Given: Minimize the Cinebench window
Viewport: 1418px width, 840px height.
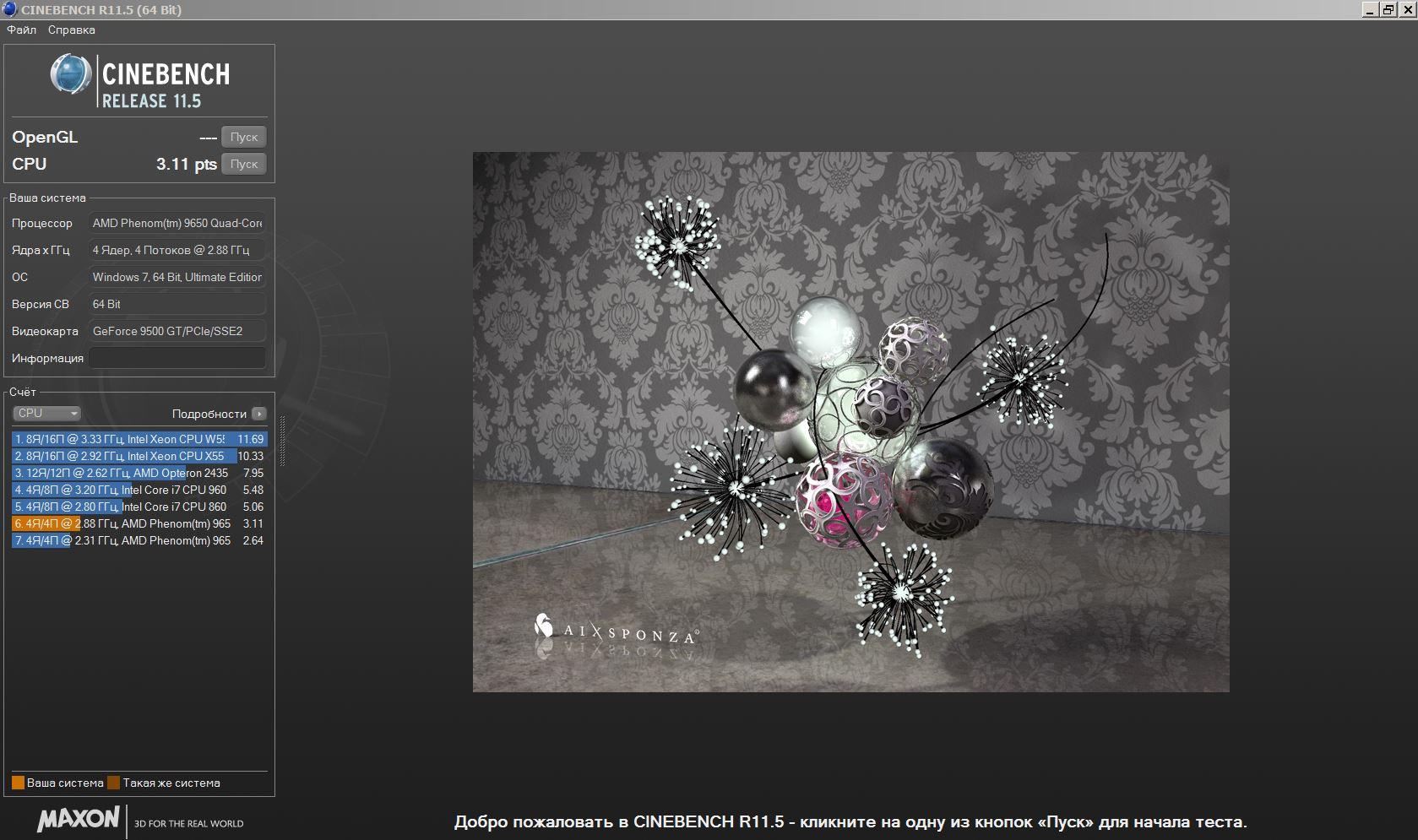Looking at the screenshot, I should (1370, 9).
